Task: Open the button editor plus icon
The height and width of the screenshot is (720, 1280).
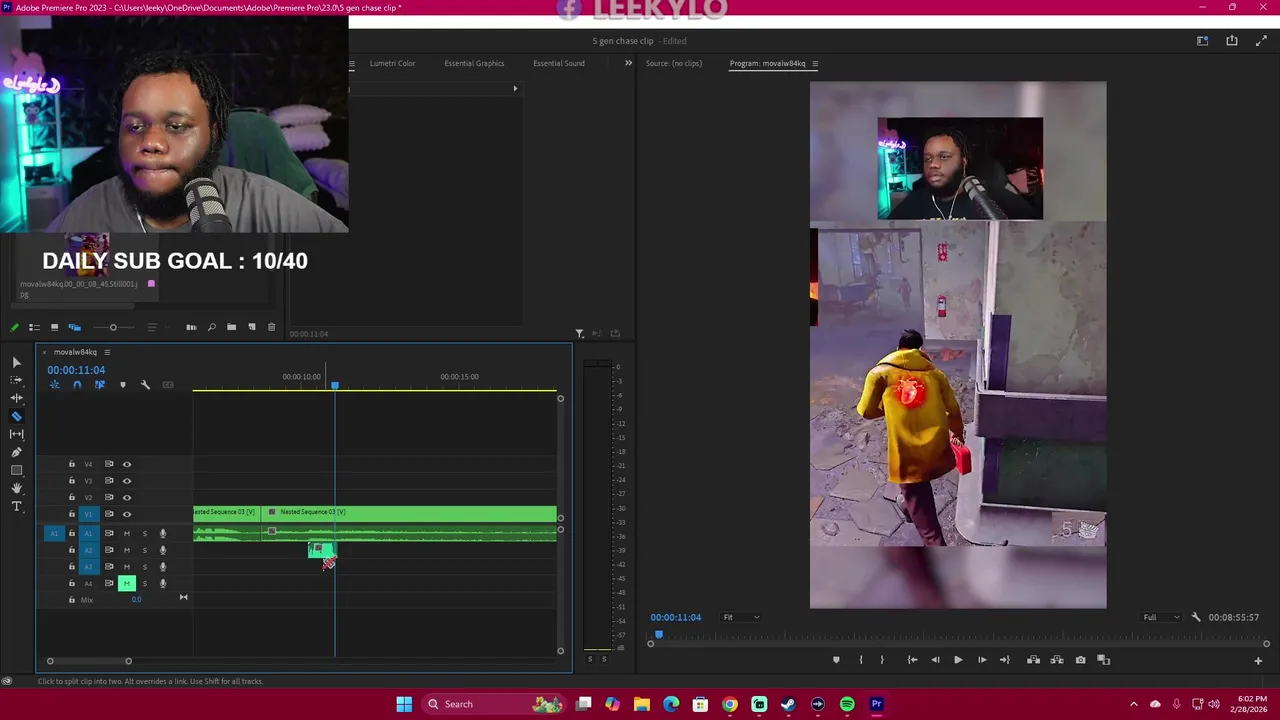Action: point(1258,660)
